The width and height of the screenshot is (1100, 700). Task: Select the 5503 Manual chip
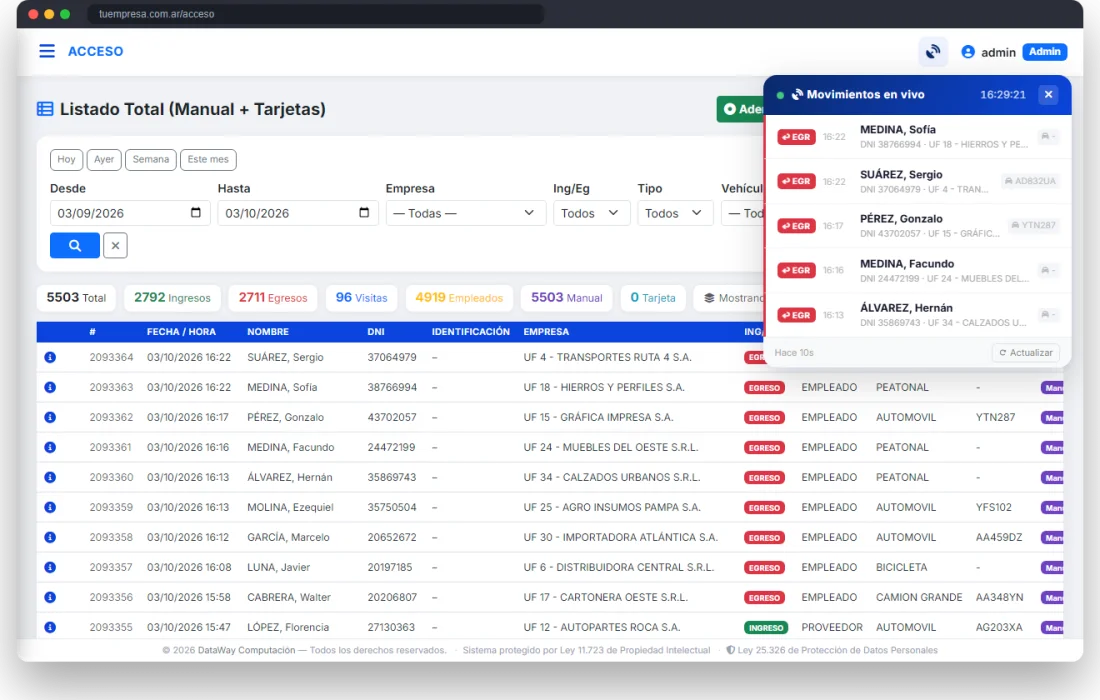(567, 298)
